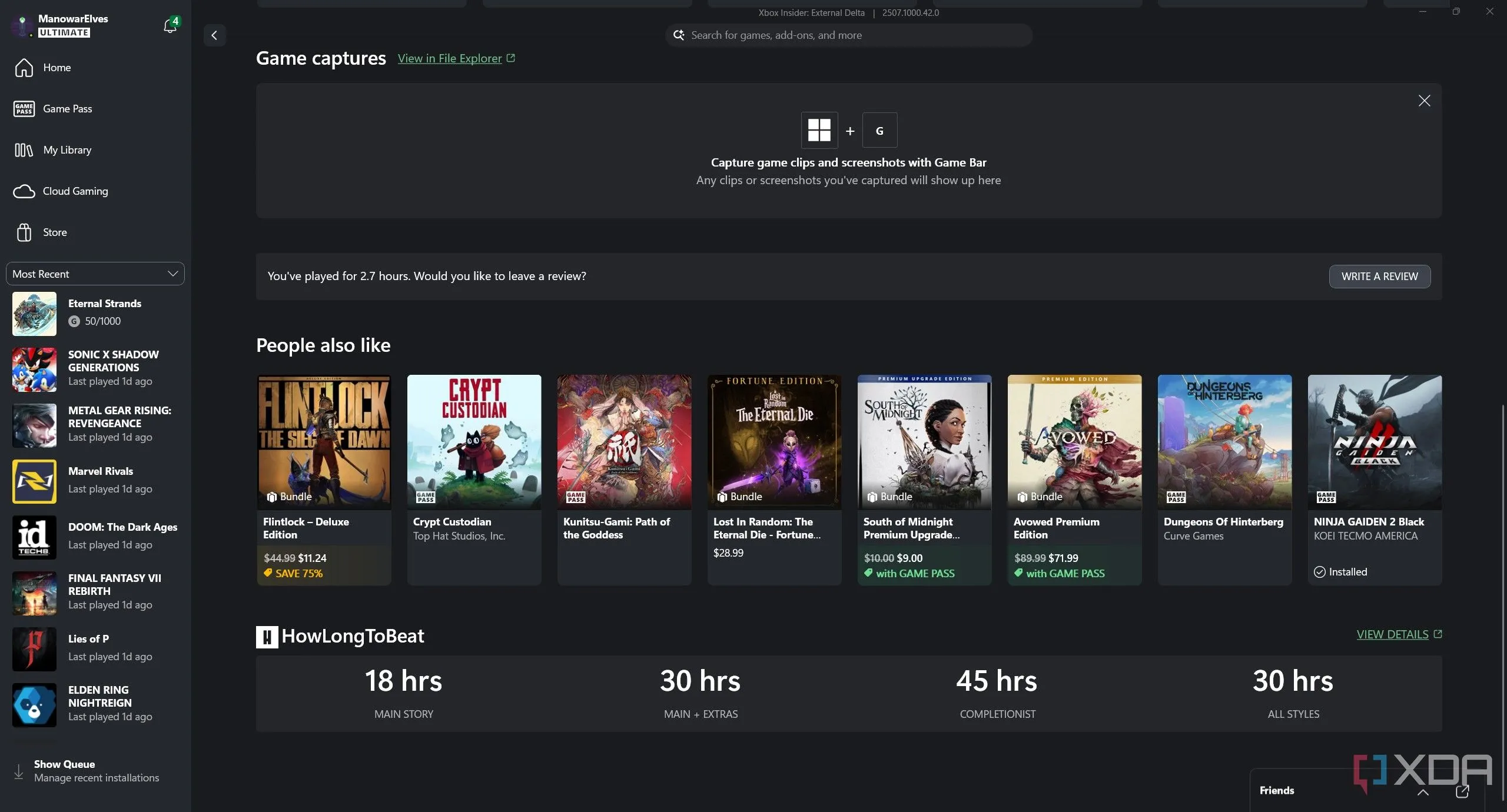Open My Library in the sidebar
The width and height of the screenshot is (1507, 812).
pos(95,150)
